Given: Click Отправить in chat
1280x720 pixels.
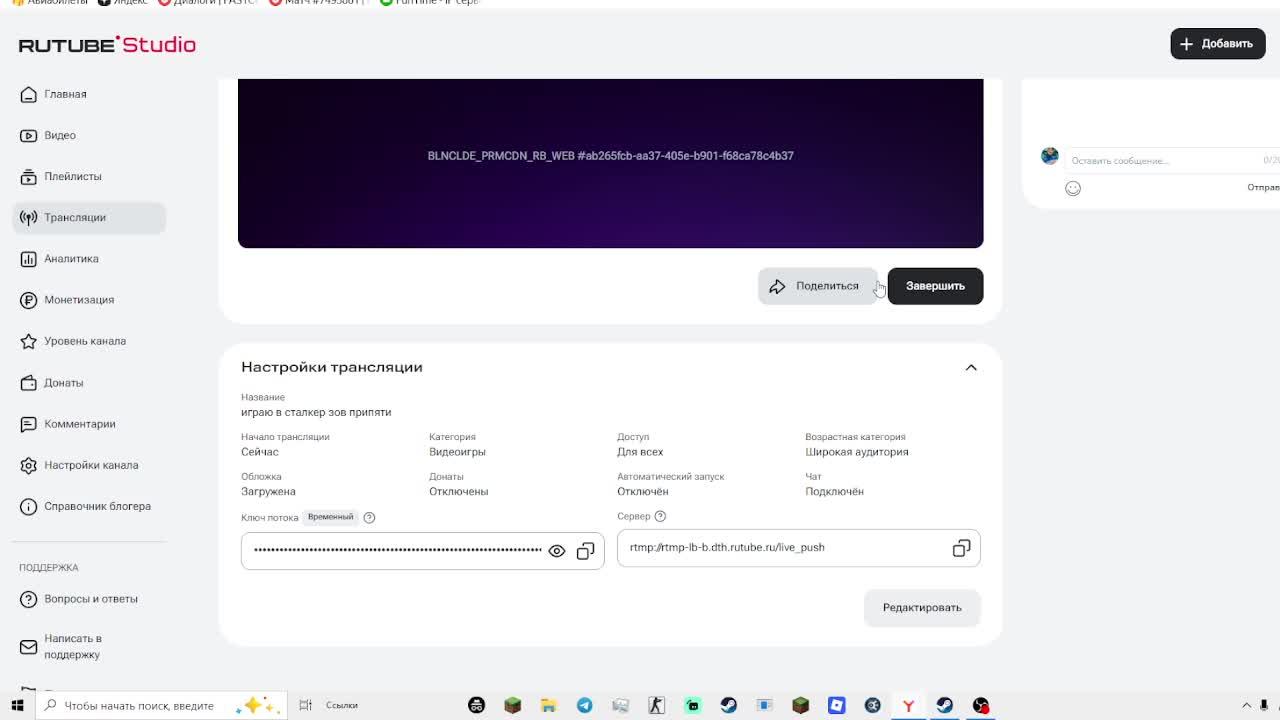Looking at the screenshot, I should coord(1263,188).
